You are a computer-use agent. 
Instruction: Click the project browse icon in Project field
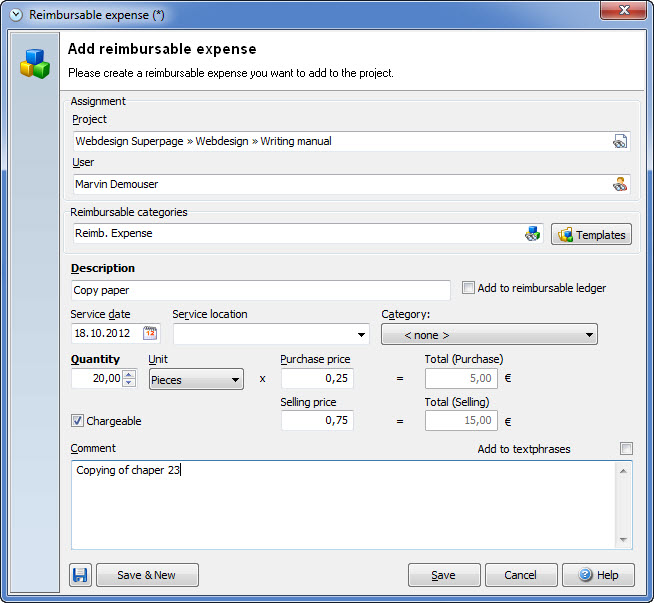(x=620, y=141)
